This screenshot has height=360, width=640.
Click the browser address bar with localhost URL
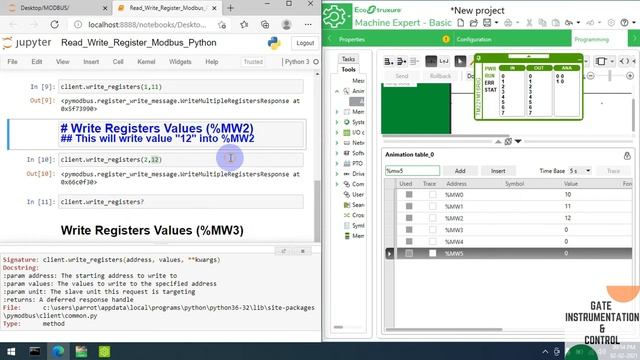pos(148,25)
